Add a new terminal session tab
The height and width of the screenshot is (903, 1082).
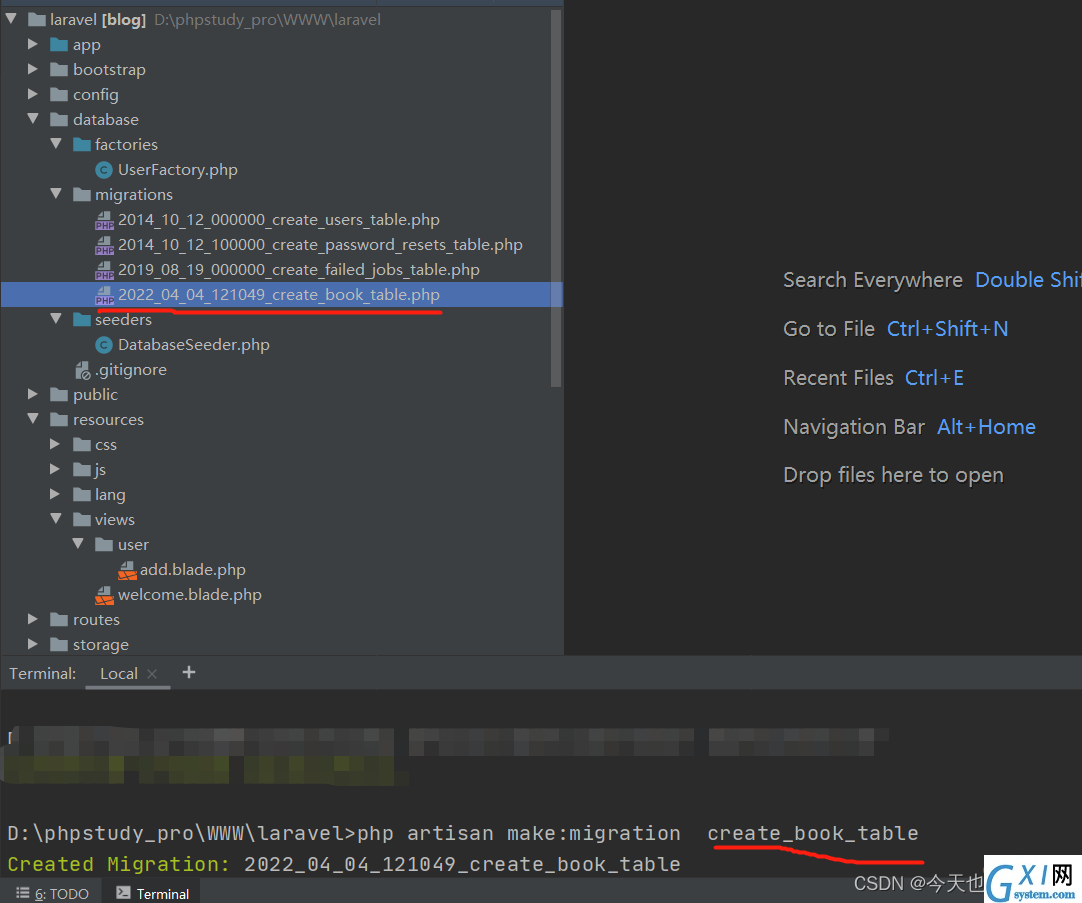tap(188, 672)
